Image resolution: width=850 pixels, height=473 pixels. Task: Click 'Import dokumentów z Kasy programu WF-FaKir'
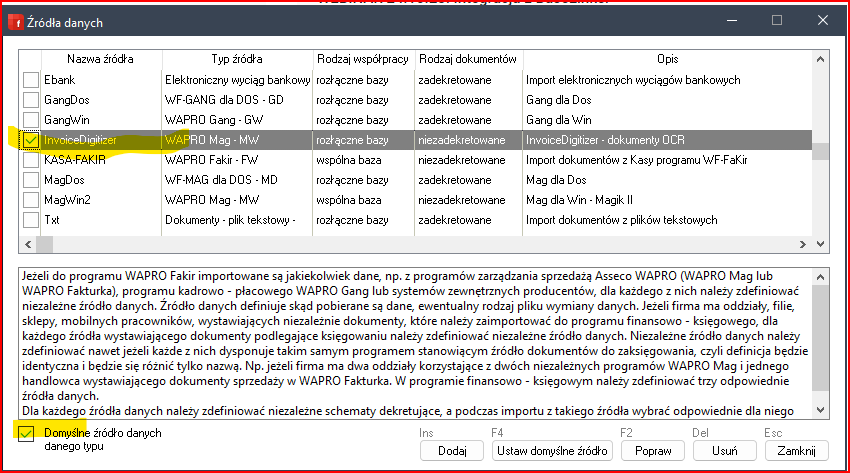(x=637, y=160)
